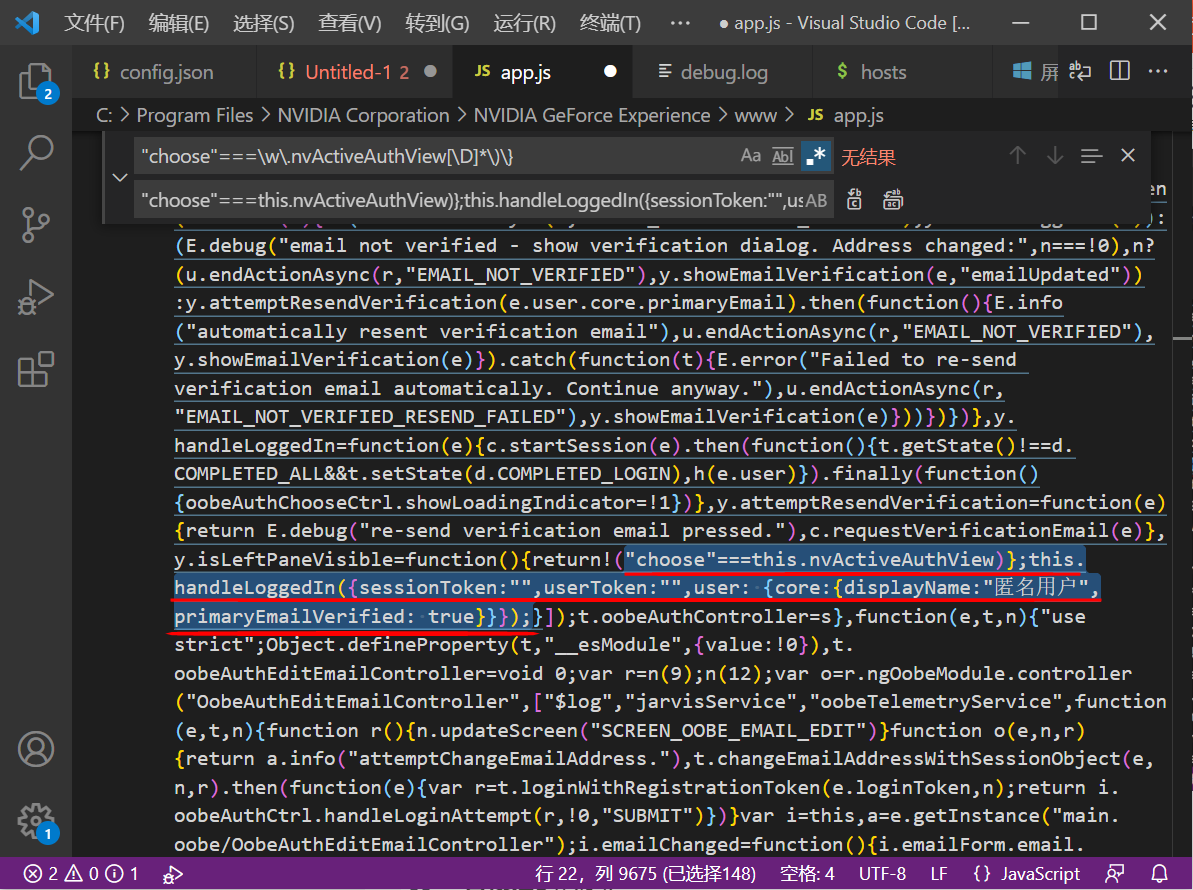Image resolution: width=1193 pixels, height=890 pixels.
Task: Open the Explorer view in activity bar
Action: click(x=36, y=82)
